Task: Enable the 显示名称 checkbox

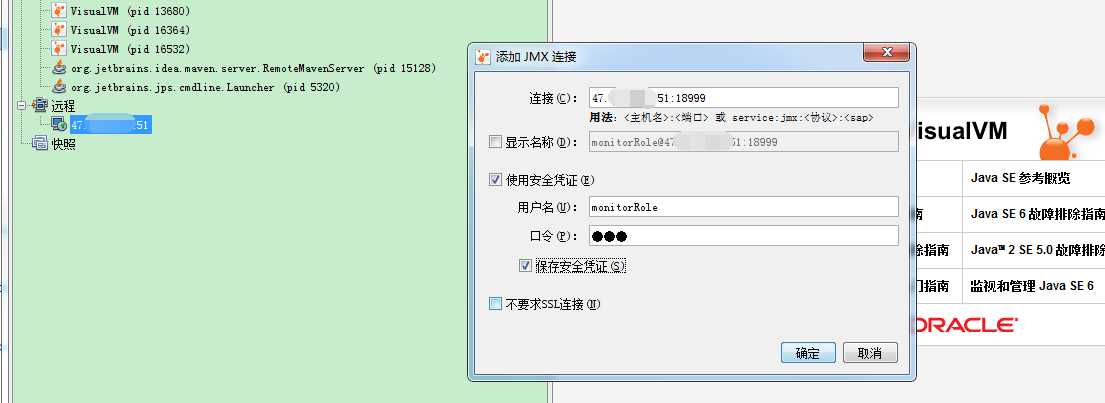Action: 495,142
